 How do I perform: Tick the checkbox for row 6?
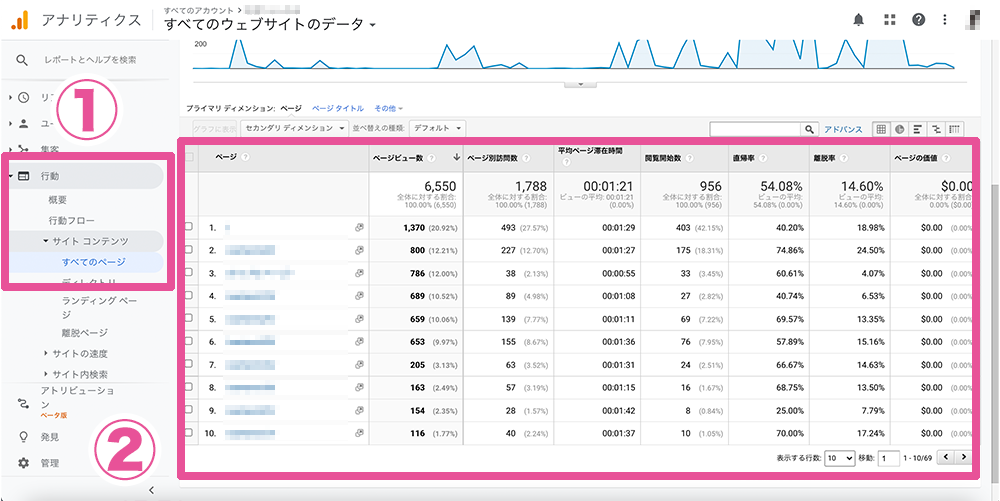click(x=188, y=342)
